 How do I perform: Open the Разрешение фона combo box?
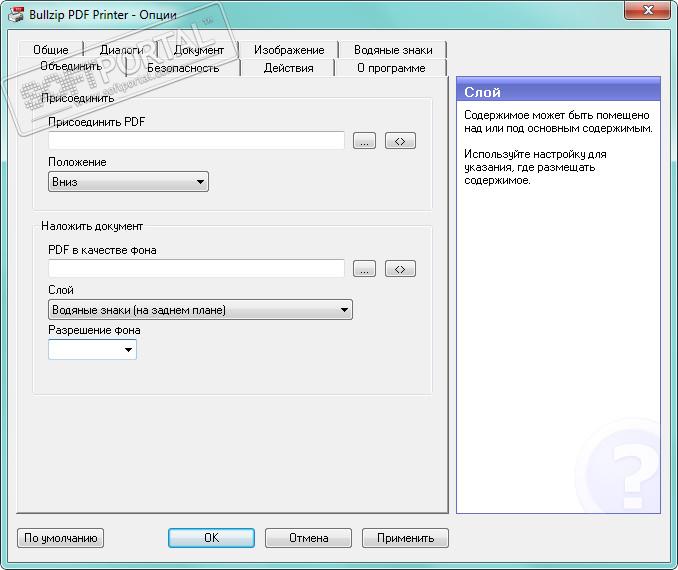tap(92, 349)
